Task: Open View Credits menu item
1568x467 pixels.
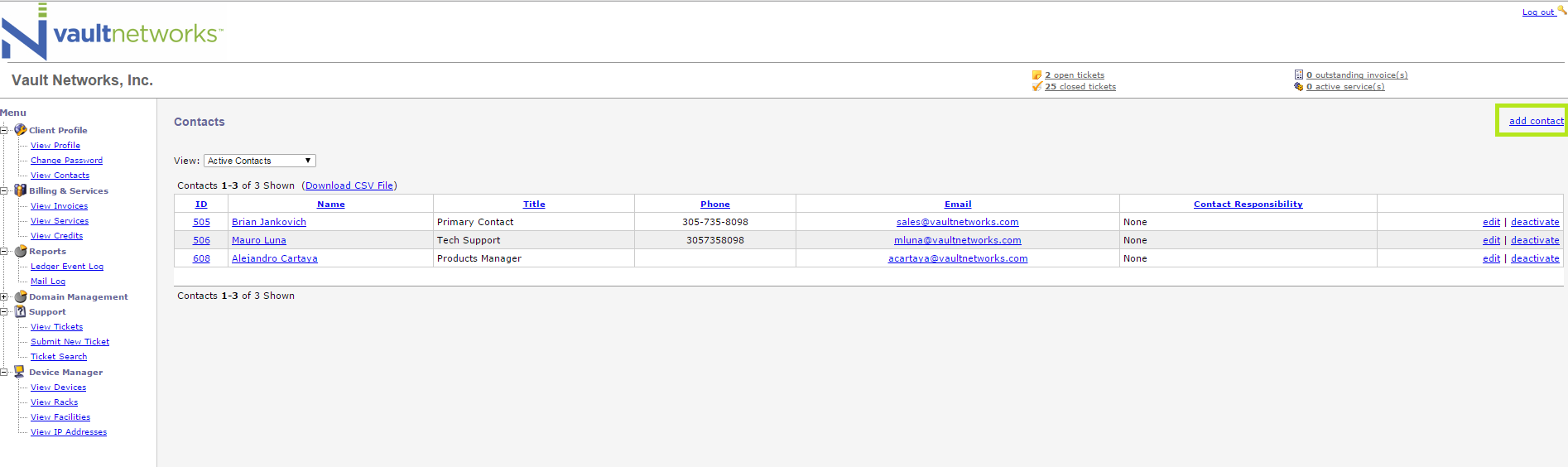Action: pyautogui.click(x=56, y=236)
